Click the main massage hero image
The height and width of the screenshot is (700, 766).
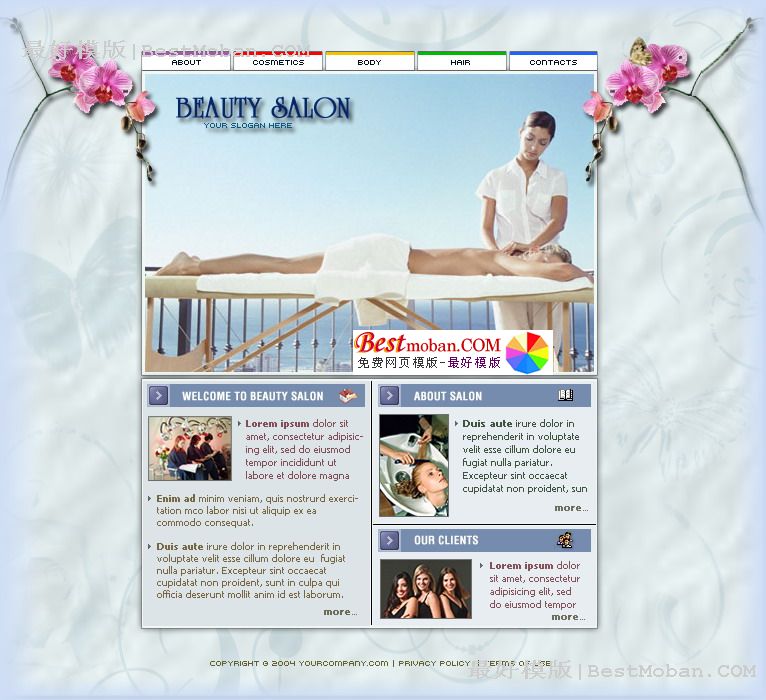(369, 222)
